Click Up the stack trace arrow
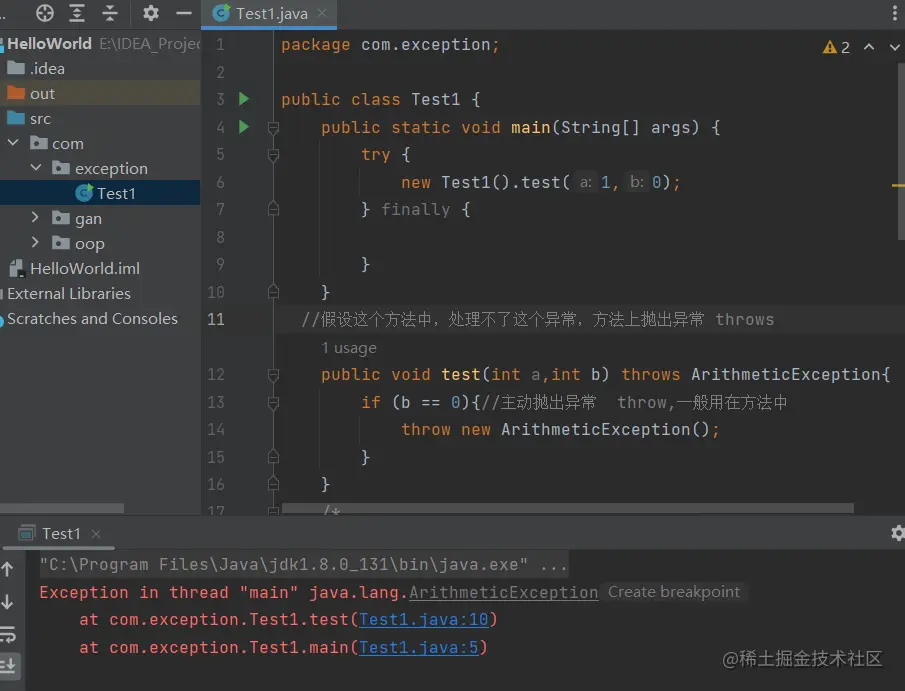Screen dimensions: 905x691 (8, 569)
